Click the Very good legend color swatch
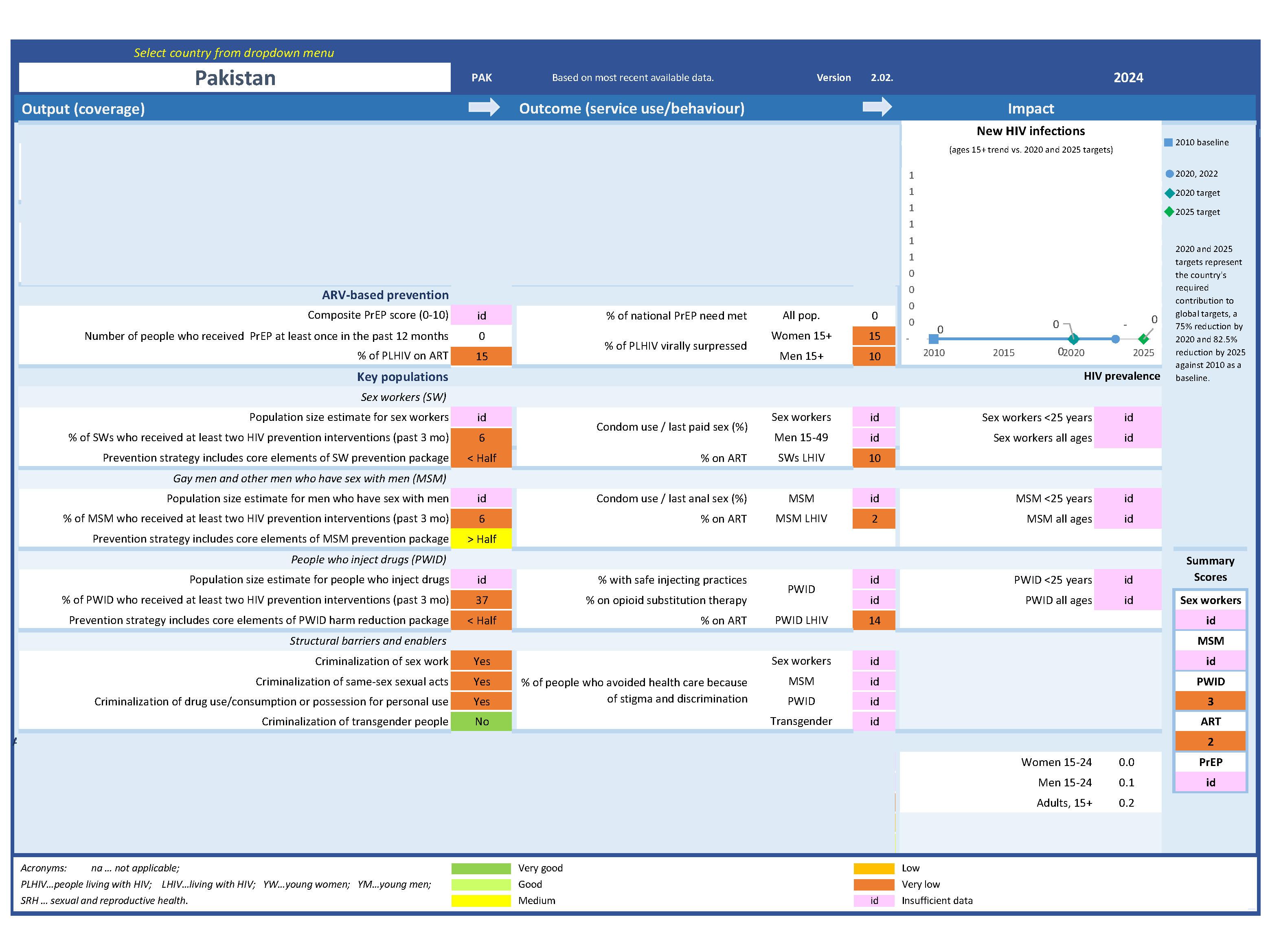Image resolution: width=1270 pixels, height=952 pixels. tap(481, 868)
